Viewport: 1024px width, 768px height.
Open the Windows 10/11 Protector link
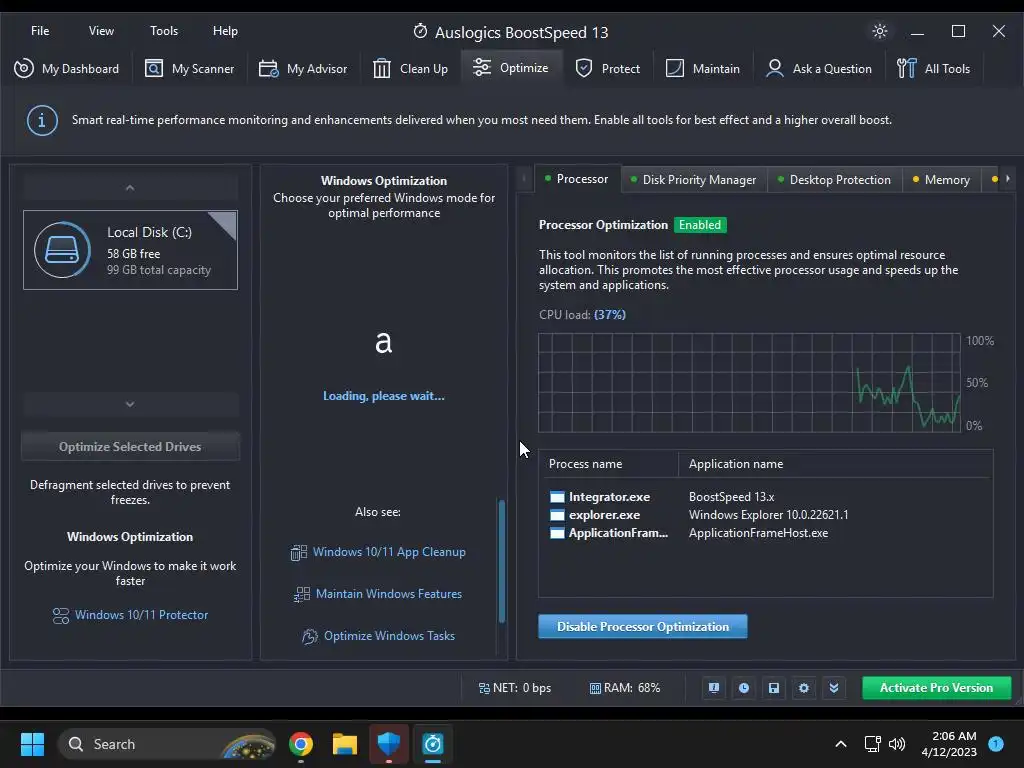pos(141,615)
